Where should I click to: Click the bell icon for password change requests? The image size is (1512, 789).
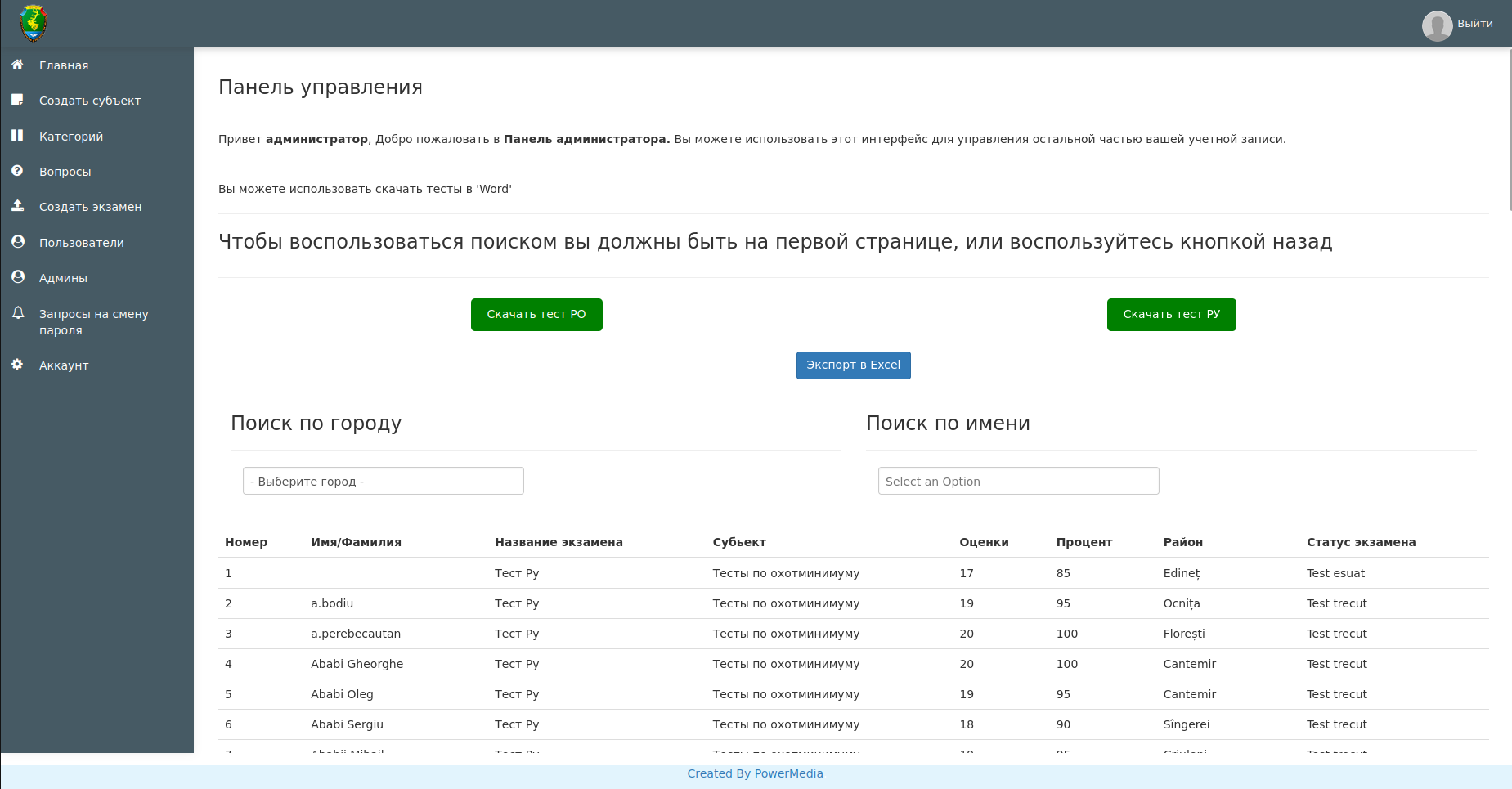coord(18,313)
